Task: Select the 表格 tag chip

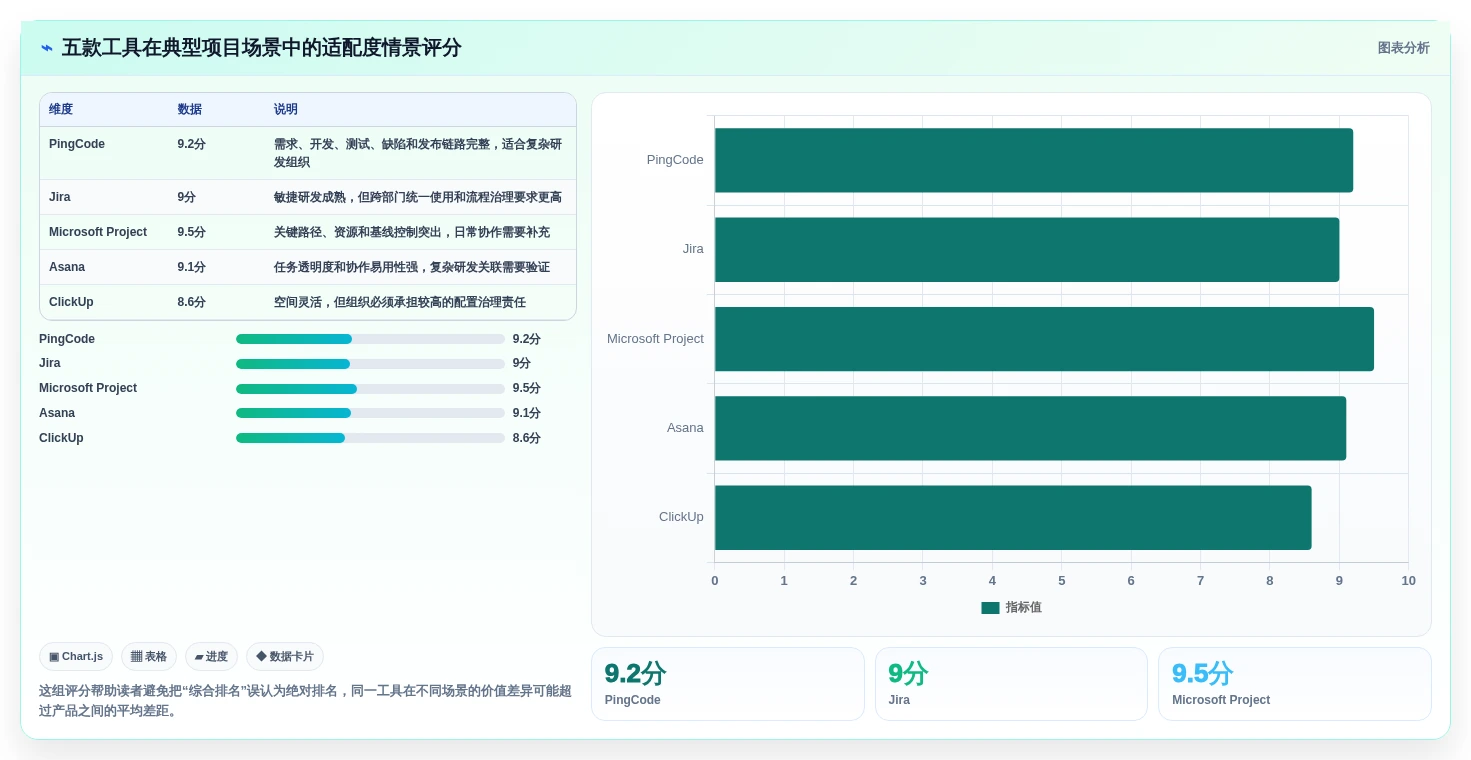Action: pyautogui.click(x=149, y=657)
